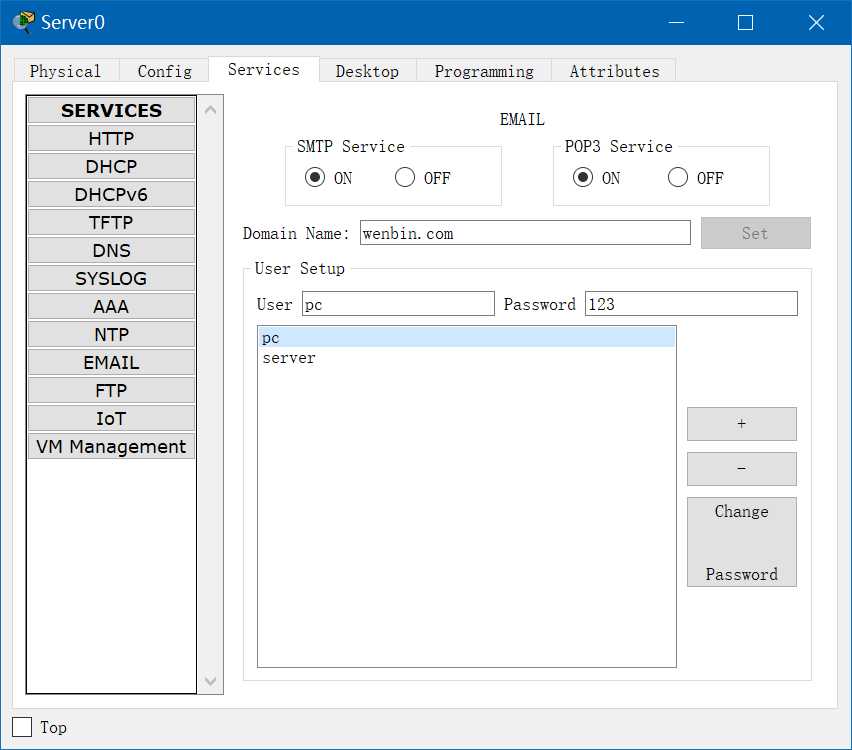This screenshot has height=750, width=852.
Task: Open the DHCP service
Action: click(x=111, y=166)
